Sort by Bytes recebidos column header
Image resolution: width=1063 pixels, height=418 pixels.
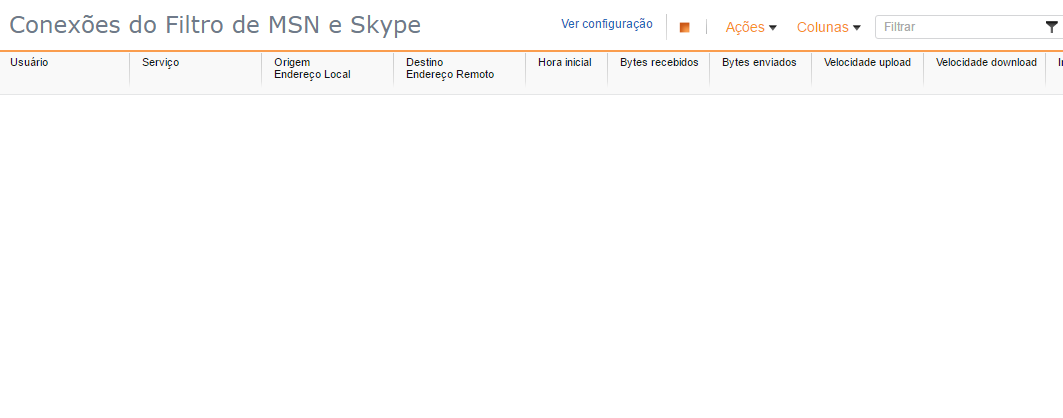coord(659,62)
